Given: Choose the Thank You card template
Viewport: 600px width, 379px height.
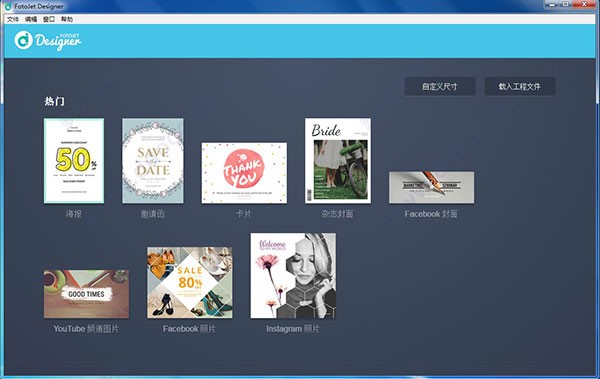Looking at the screenshot, I should click(x=244, y=173).
